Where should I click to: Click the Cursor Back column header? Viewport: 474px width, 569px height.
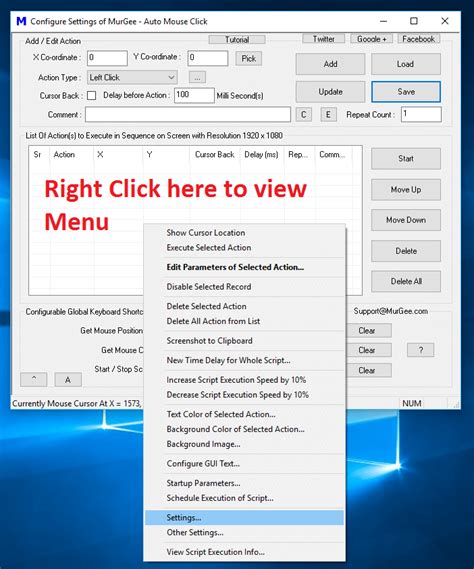[x=215, y=155]
